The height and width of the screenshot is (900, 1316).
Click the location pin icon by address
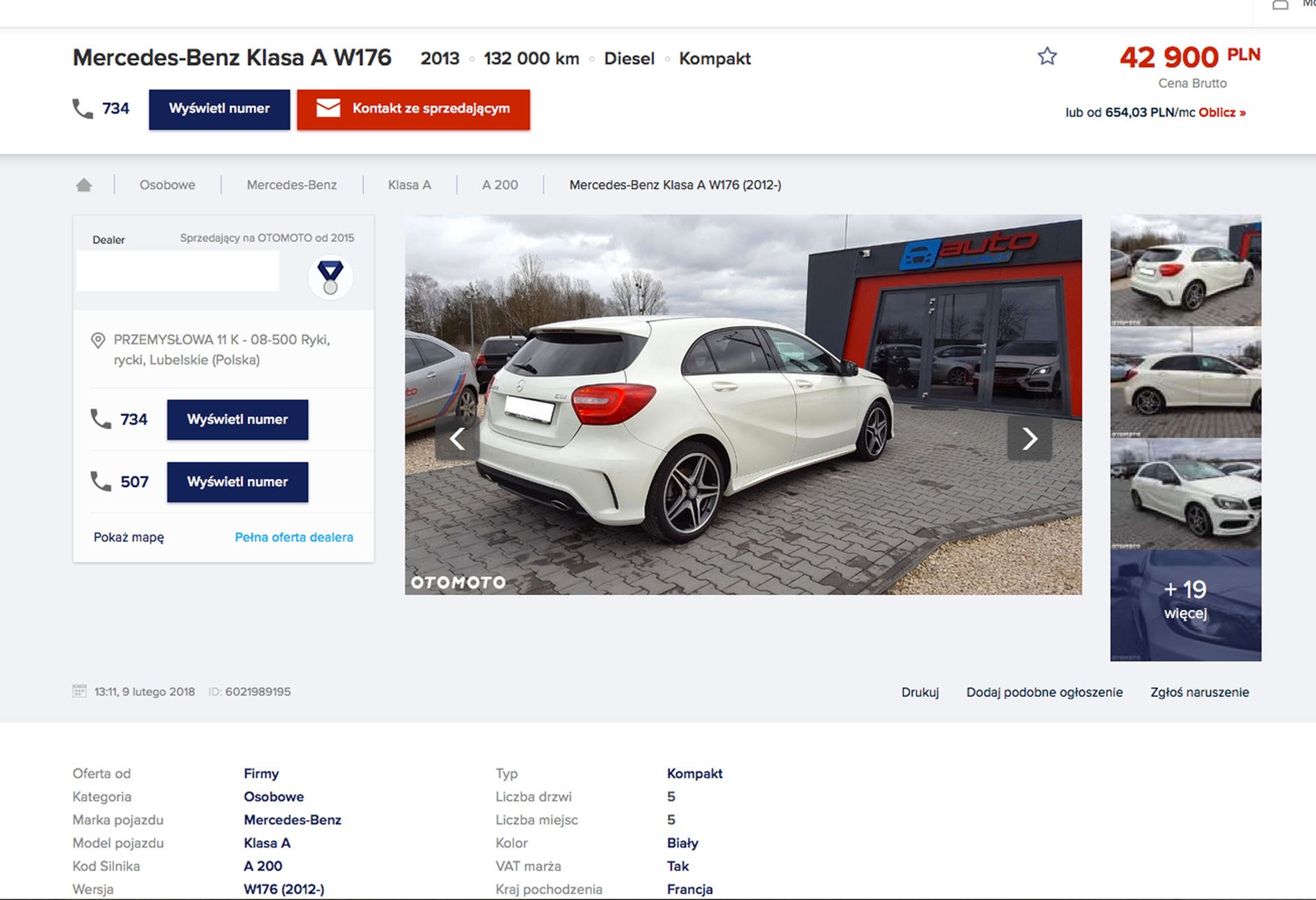(x=98, y=341)
